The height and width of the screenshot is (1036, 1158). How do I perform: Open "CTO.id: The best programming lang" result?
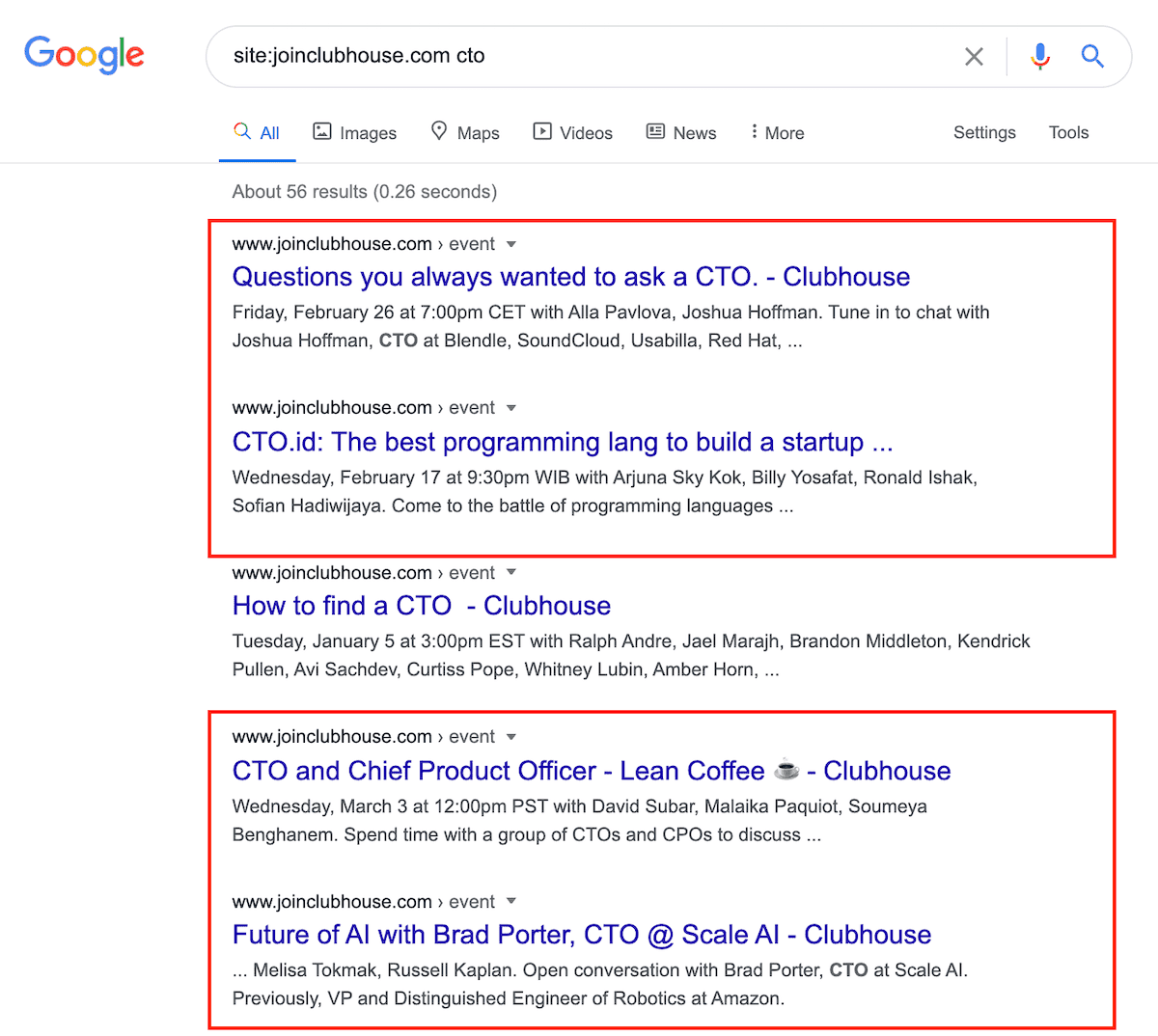(562, 442)
